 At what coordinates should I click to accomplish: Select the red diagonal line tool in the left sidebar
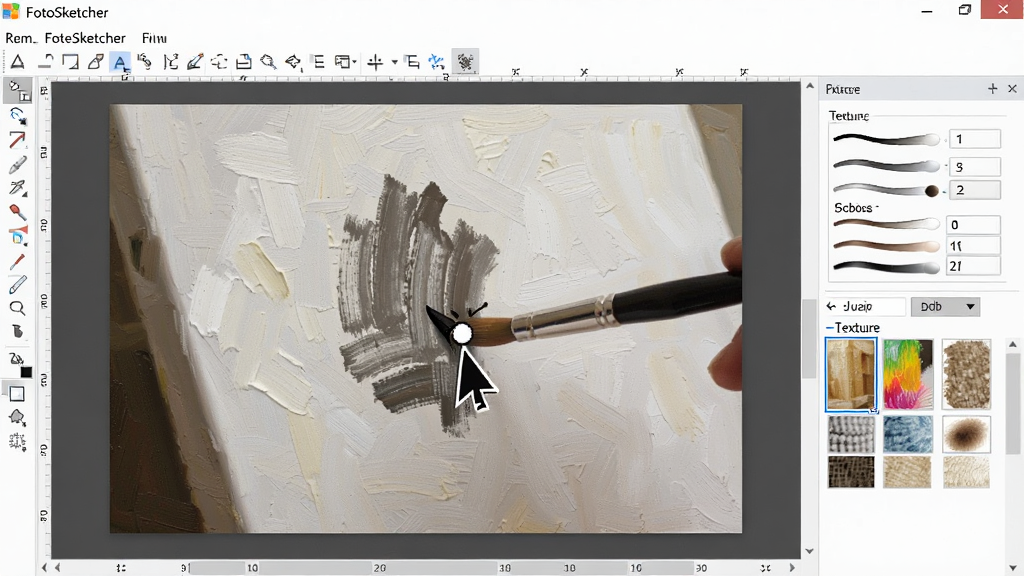pyautogui.click(x=18, y=140)
